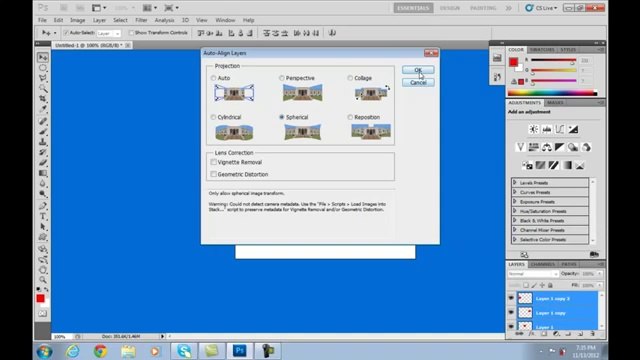Toggle visibility of Layer 1 copy 2
The width and height of the screenshot is (640, 360).
click(x=511, y=298)
